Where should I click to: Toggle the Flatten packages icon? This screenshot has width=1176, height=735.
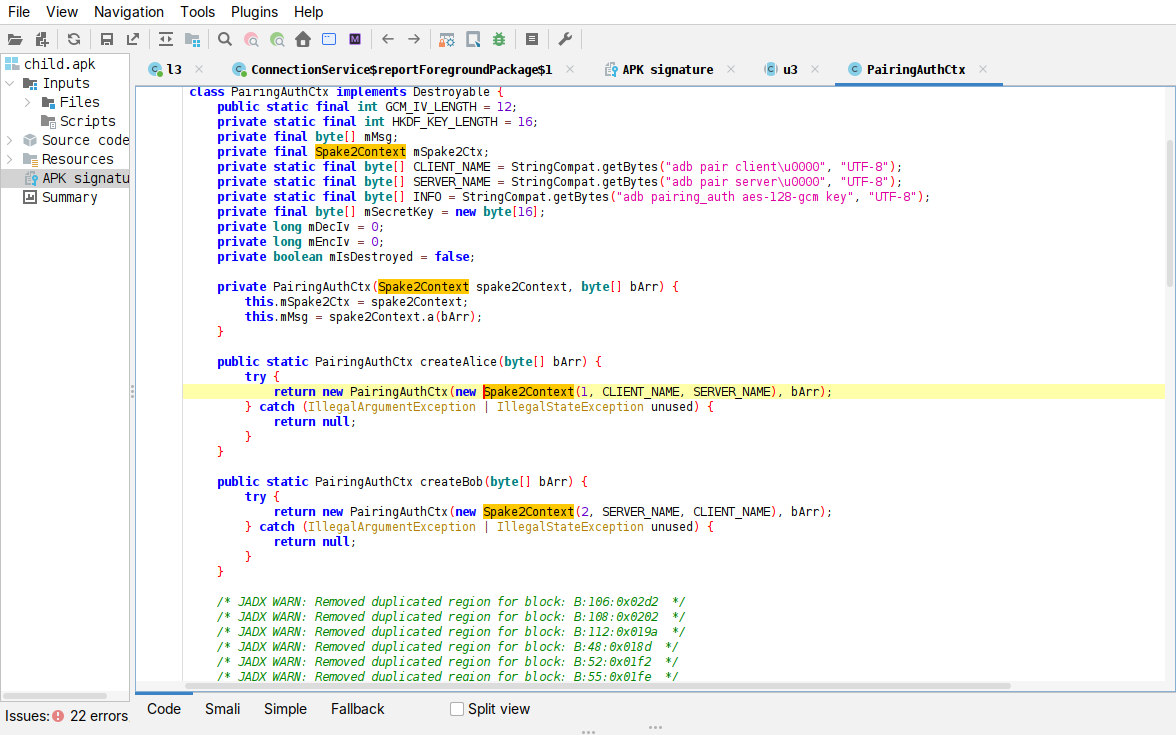pyautogui.click(x=193, y=40)
